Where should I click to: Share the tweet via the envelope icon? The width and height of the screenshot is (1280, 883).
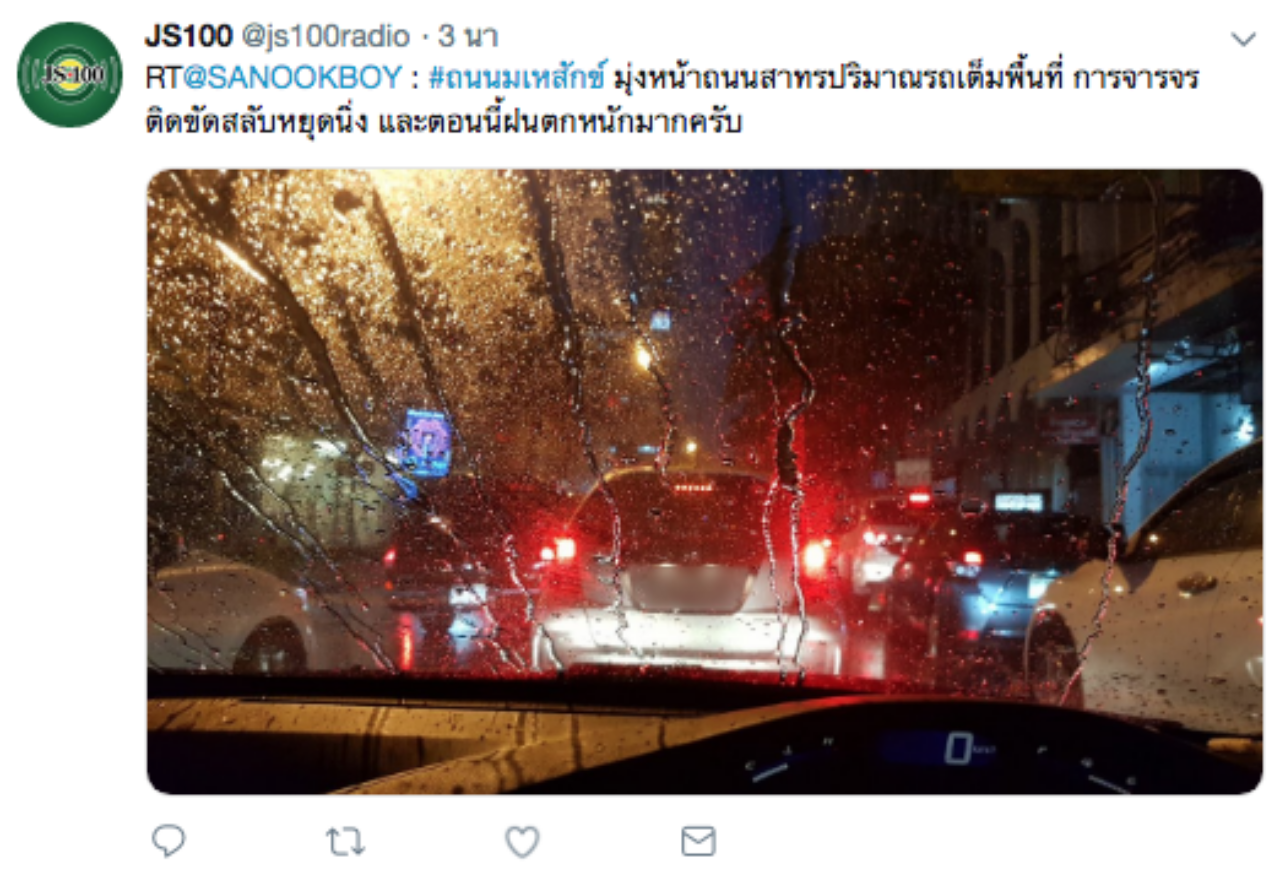tap(698, 841)
